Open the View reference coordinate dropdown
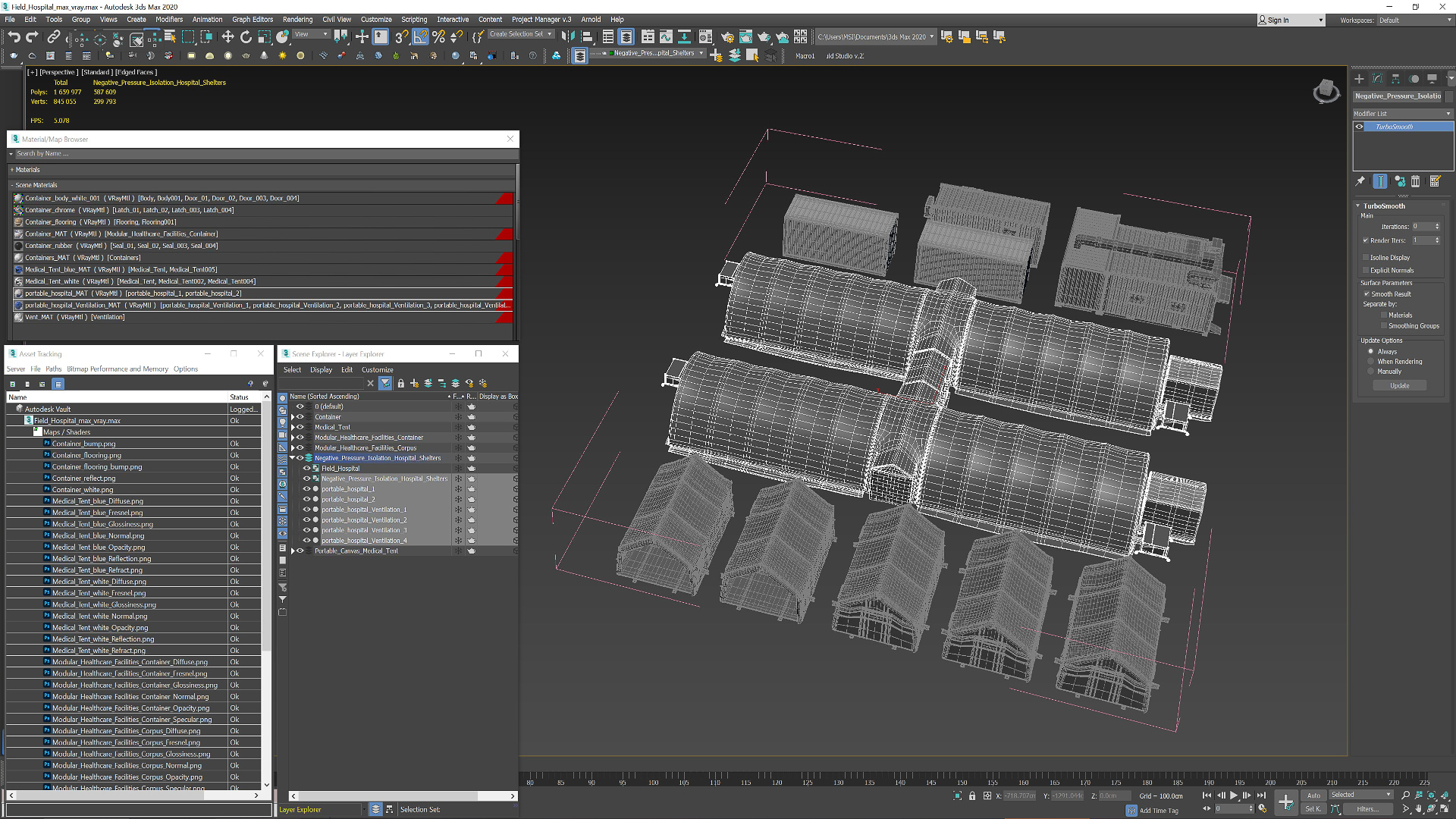This screenshot has height=819, width=1456. click(x=312, y=34)
